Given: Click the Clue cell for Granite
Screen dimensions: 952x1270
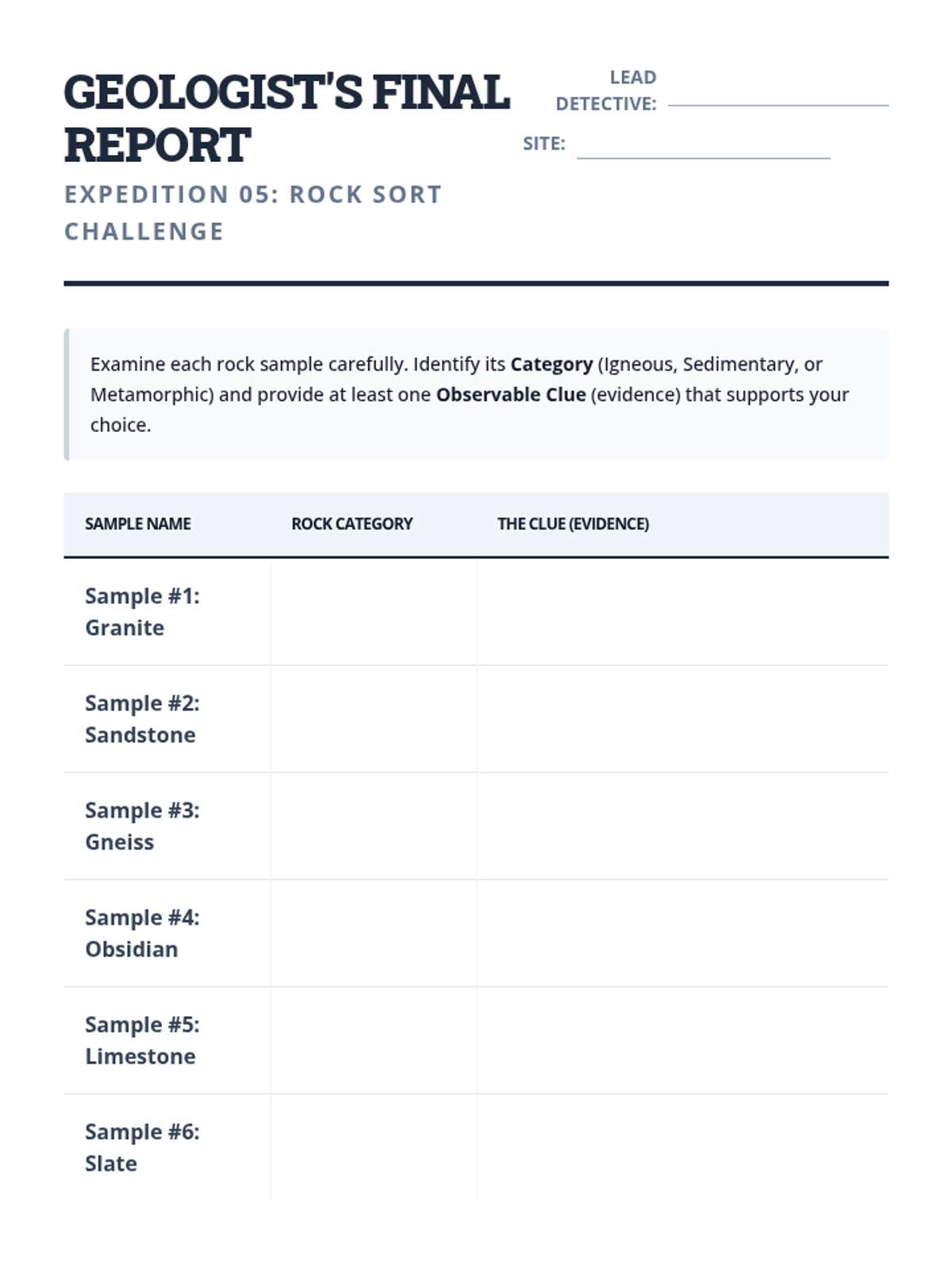Looking at the screenshot, I should [x=682, y=612].
